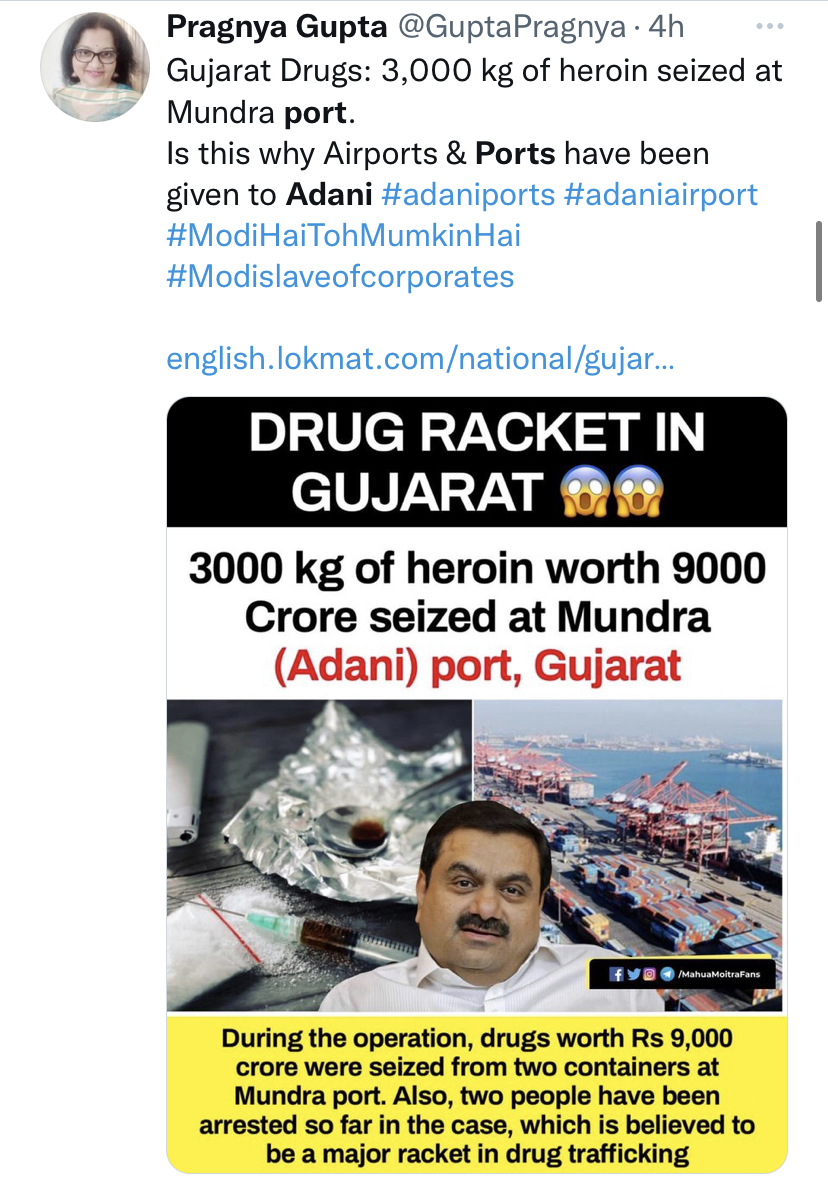Open Pragnya Gupta's profile avatar

[x=94, y=67]
